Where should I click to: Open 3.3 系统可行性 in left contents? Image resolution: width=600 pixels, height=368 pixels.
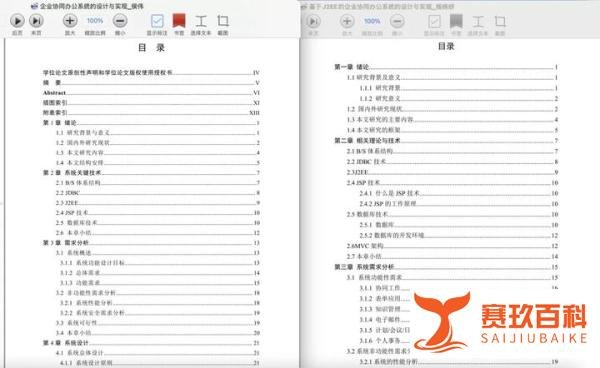(158, 322)
